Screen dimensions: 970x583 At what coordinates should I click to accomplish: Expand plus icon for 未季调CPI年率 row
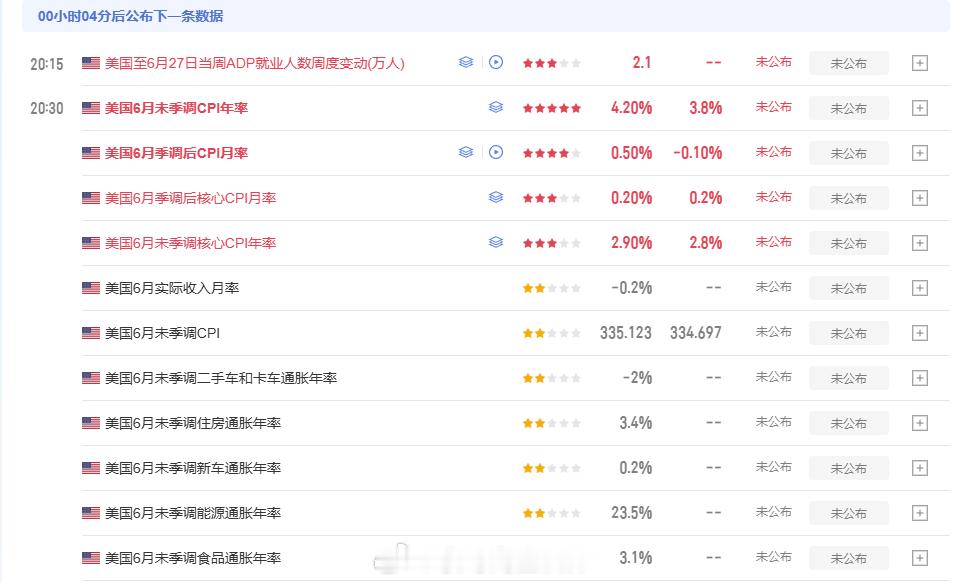click(920, 108)
